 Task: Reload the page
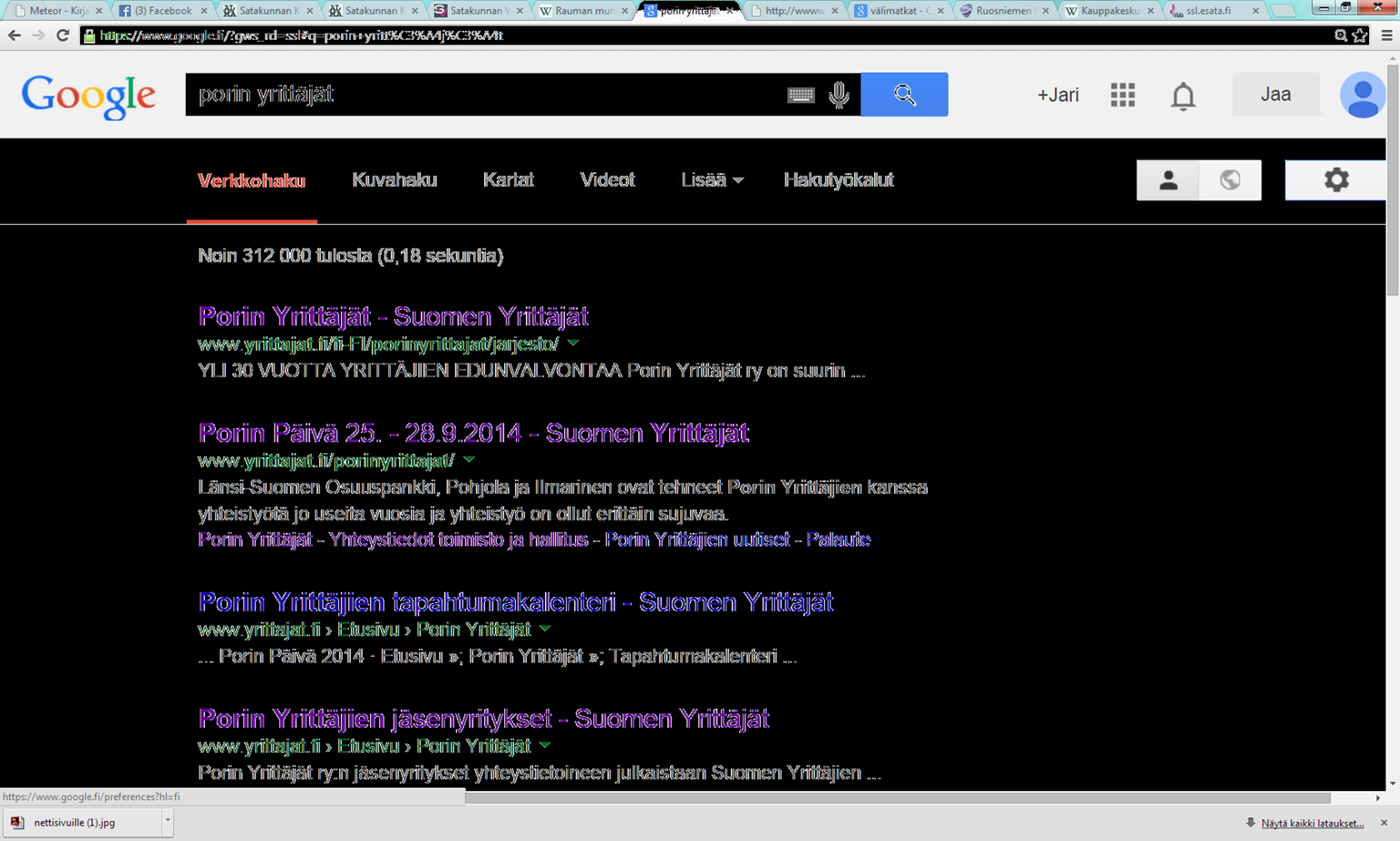pos(63,36)
